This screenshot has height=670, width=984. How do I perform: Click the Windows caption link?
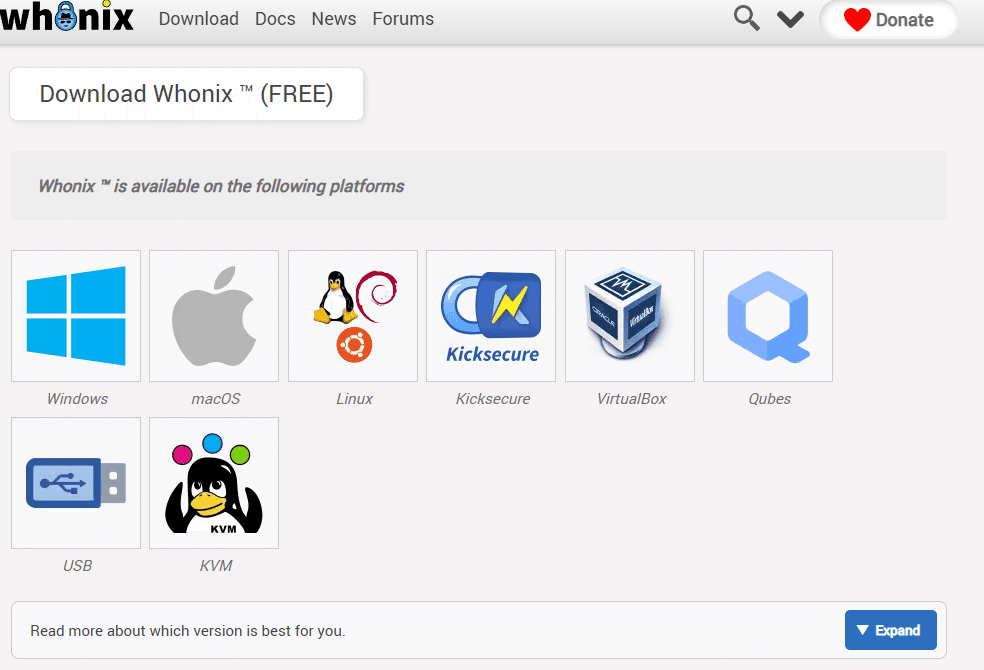77,398
